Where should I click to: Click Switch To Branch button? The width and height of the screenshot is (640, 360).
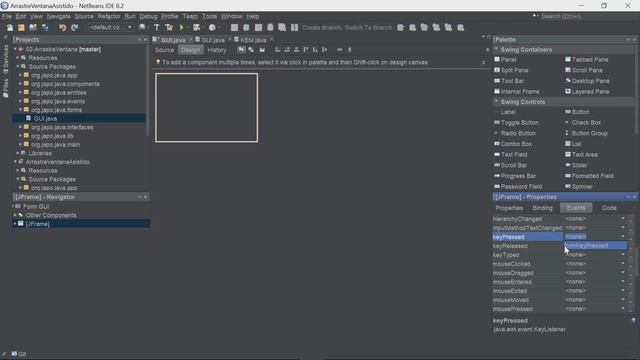[x=368, y=28]
